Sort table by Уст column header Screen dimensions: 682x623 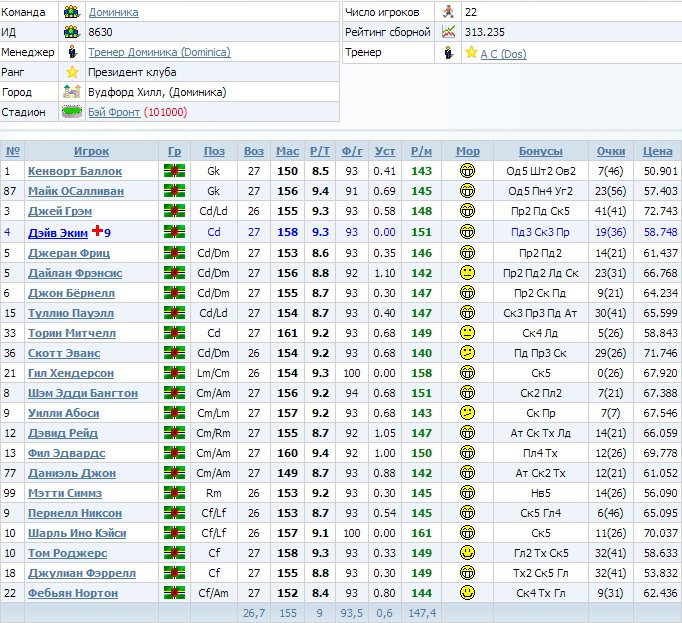coord(385,151)
